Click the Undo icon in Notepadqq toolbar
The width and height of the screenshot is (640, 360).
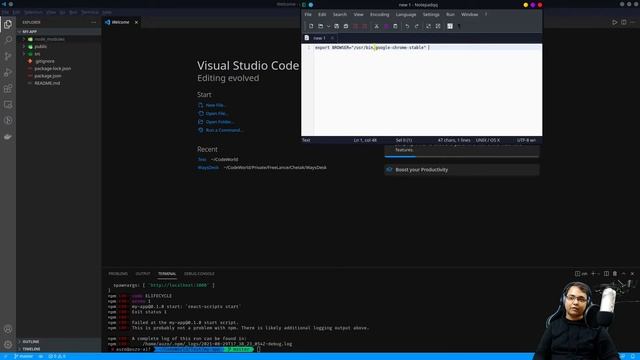(x=407, y=26)
